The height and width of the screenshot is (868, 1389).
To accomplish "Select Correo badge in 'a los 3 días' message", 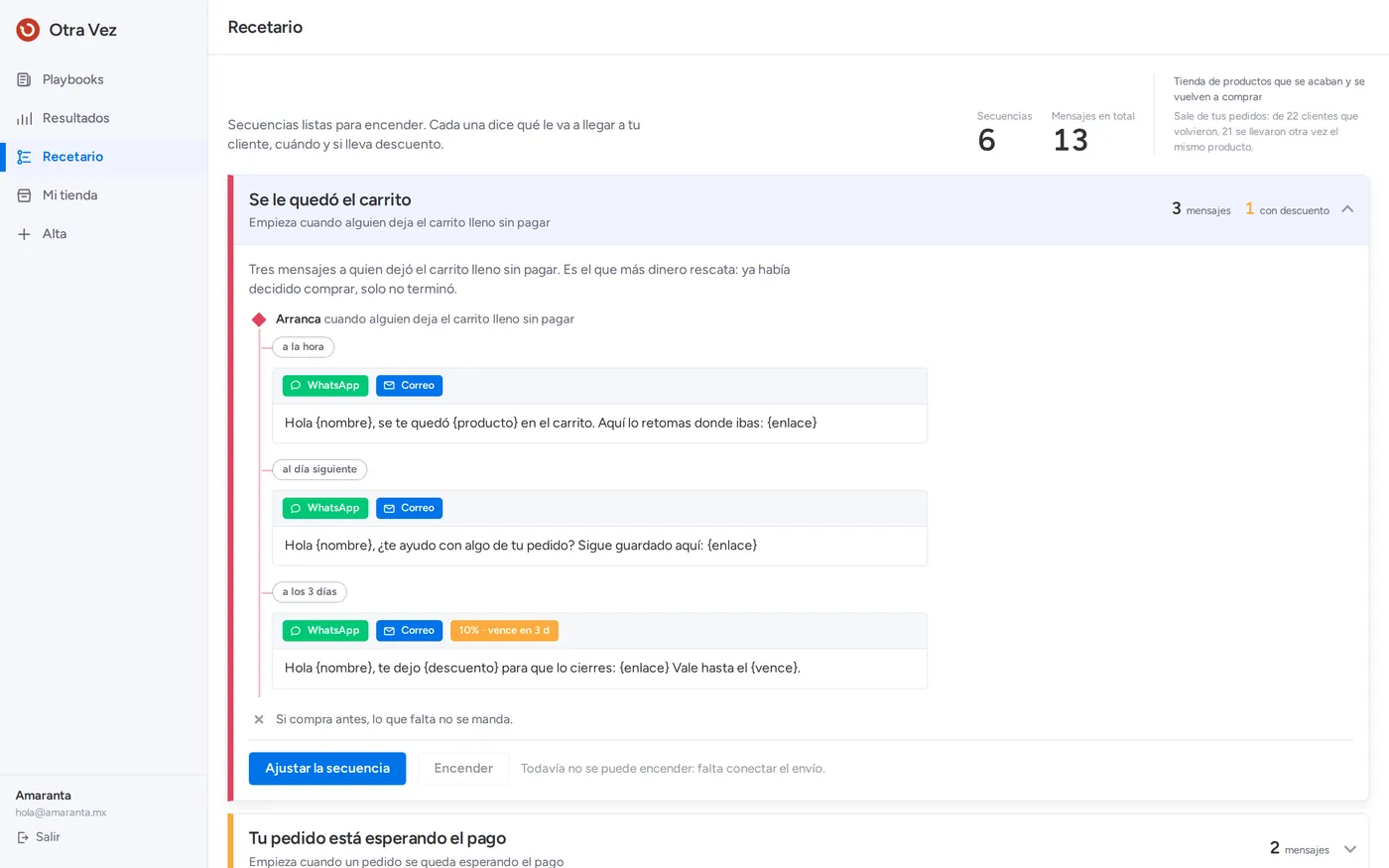I will click(x=409, y=631).
